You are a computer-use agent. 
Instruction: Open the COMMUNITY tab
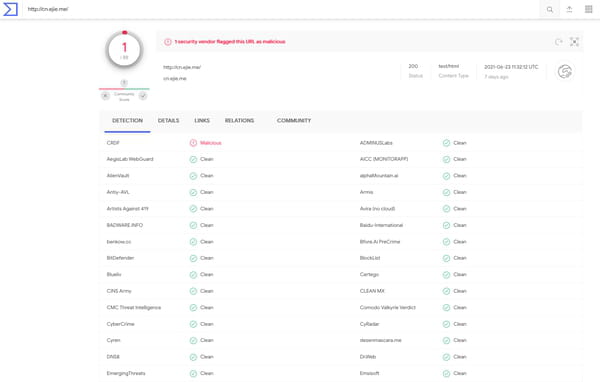294,121
